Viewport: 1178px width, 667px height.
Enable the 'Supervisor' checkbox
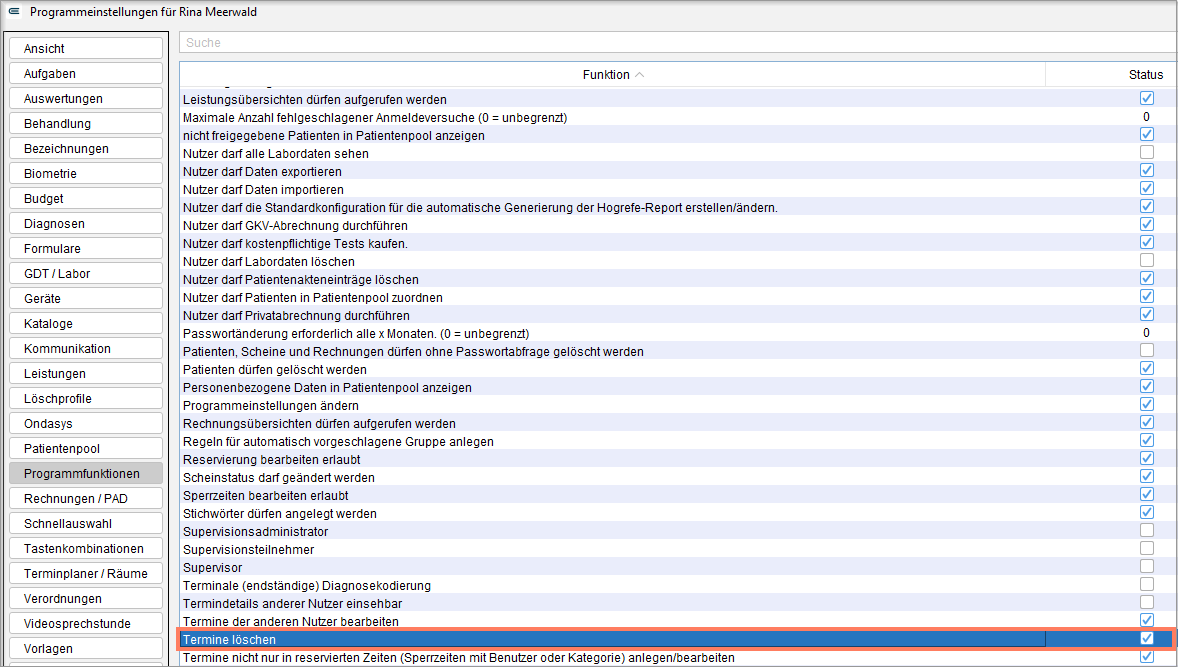pos(1146,566)
